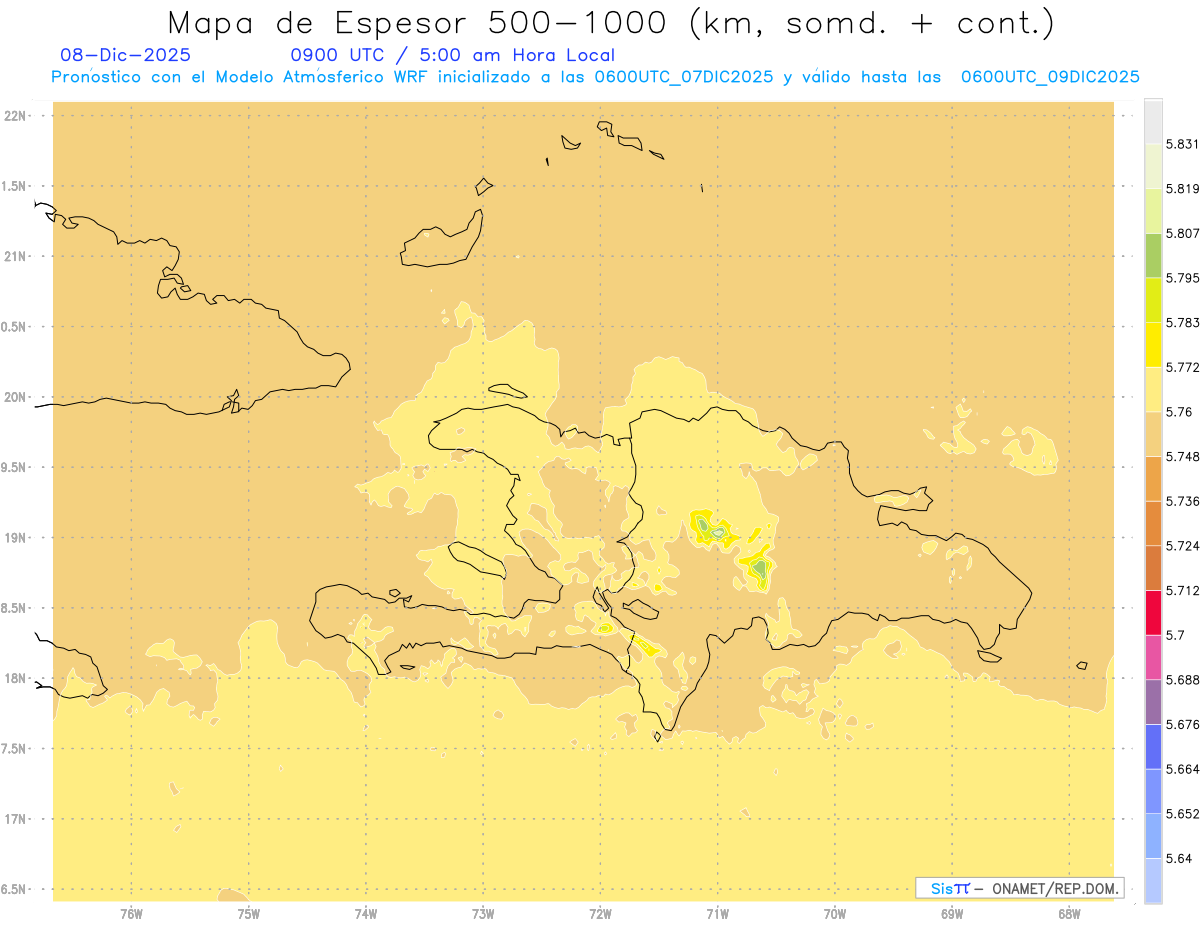Click the 17N latitude label
This screenshot has width=1200, height=927.
16,819
